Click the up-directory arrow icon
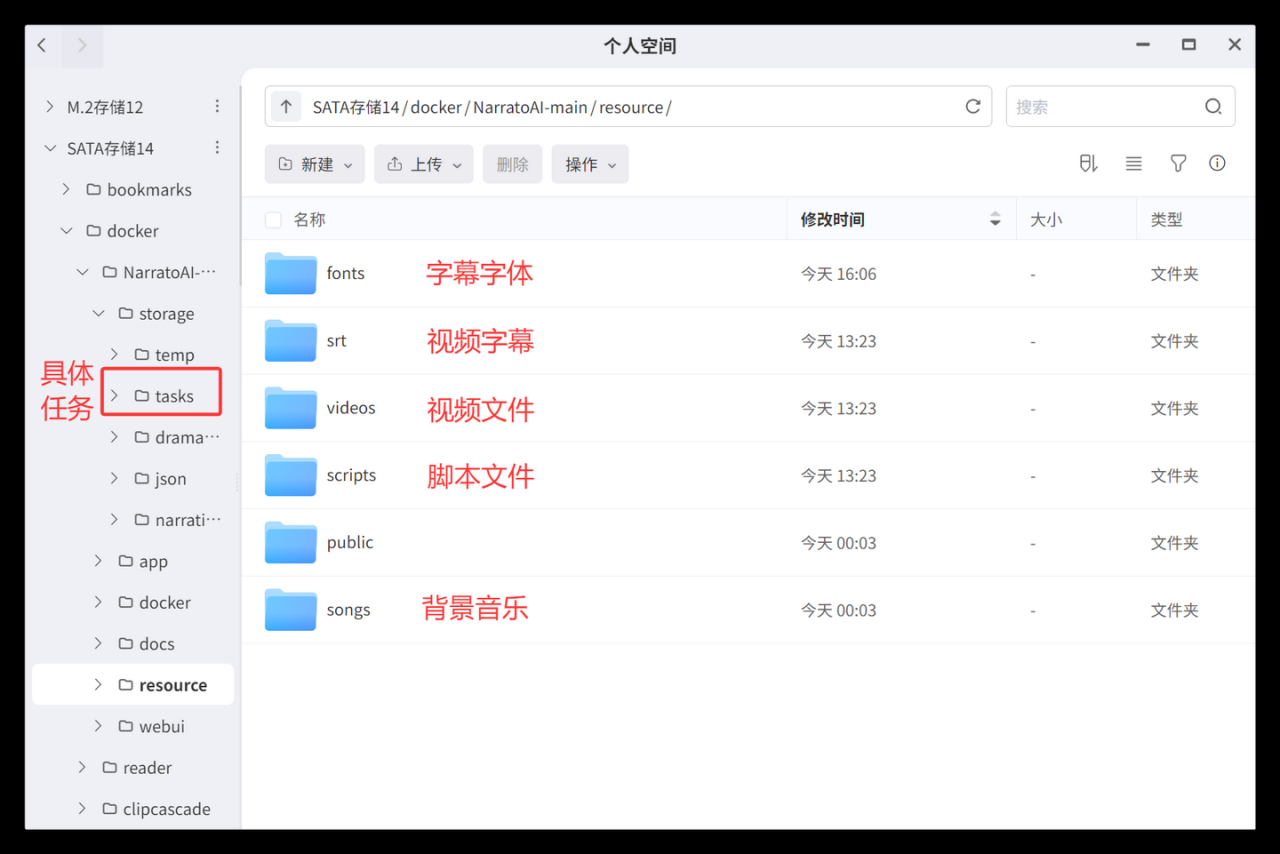Image resolution: width=1280 pixels, height=854 pixels. [x=287, y=107]
